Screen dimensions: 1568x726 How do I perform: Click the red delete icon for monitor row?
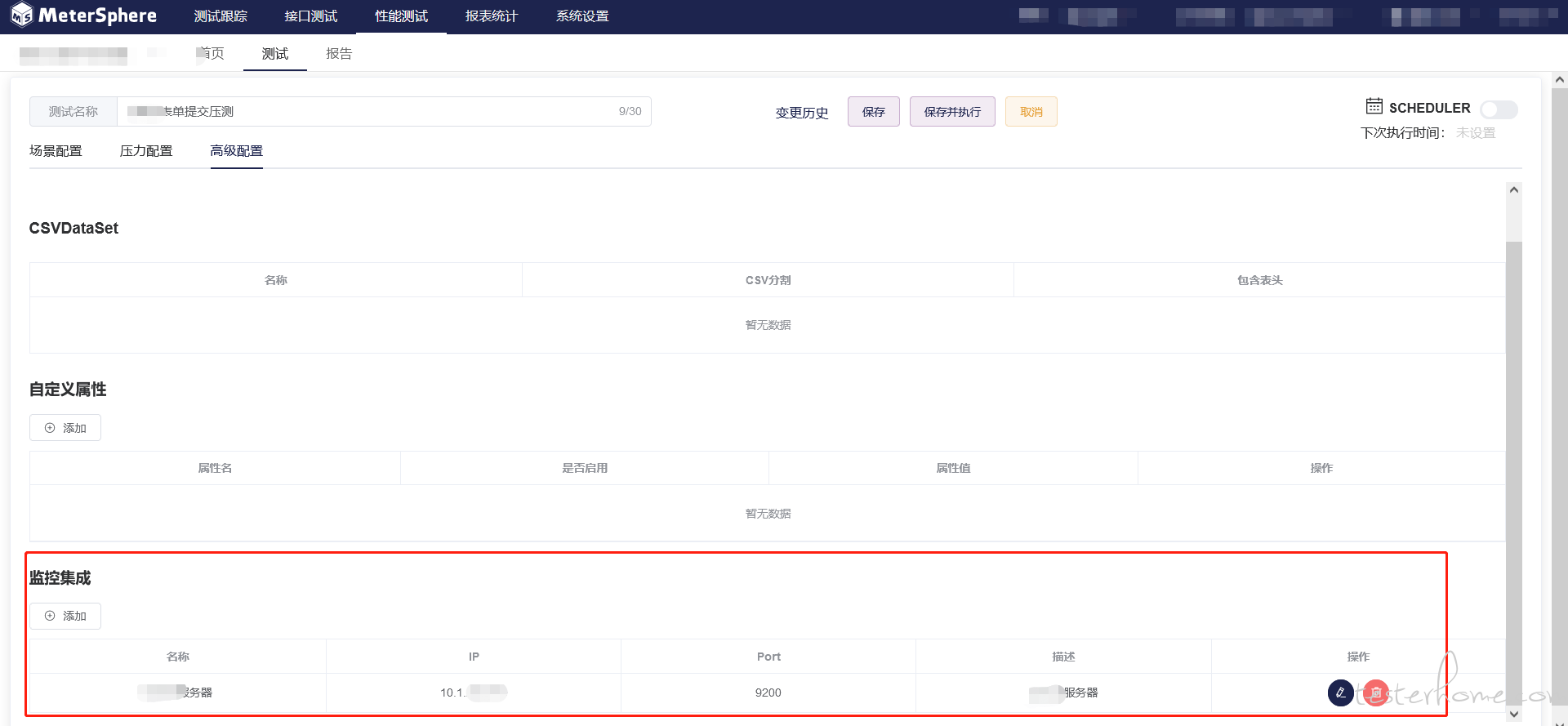coord(1376,693)
